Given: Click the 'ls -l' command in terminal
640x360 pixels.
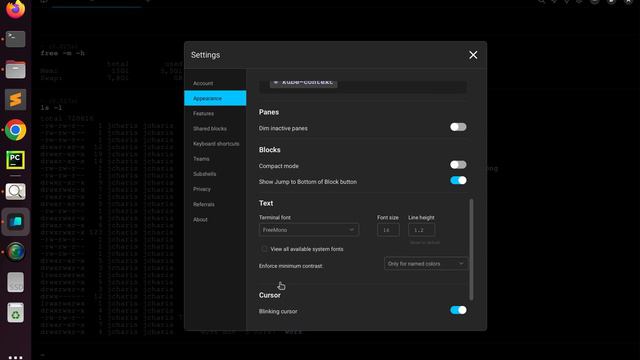Looking at the screenshot, I should [51, 108].
